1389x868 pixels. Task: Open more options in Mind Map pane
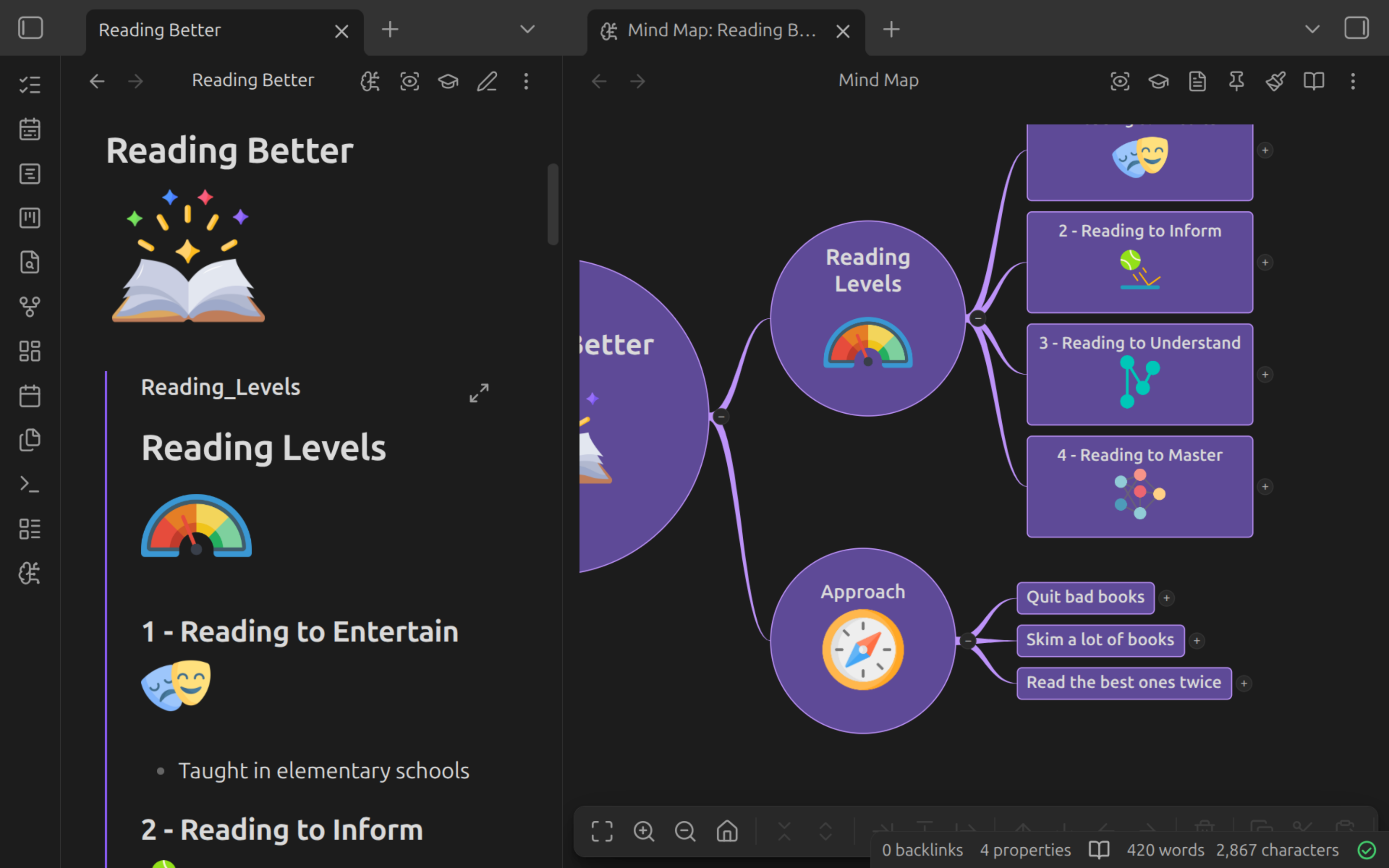(1353, 81)
